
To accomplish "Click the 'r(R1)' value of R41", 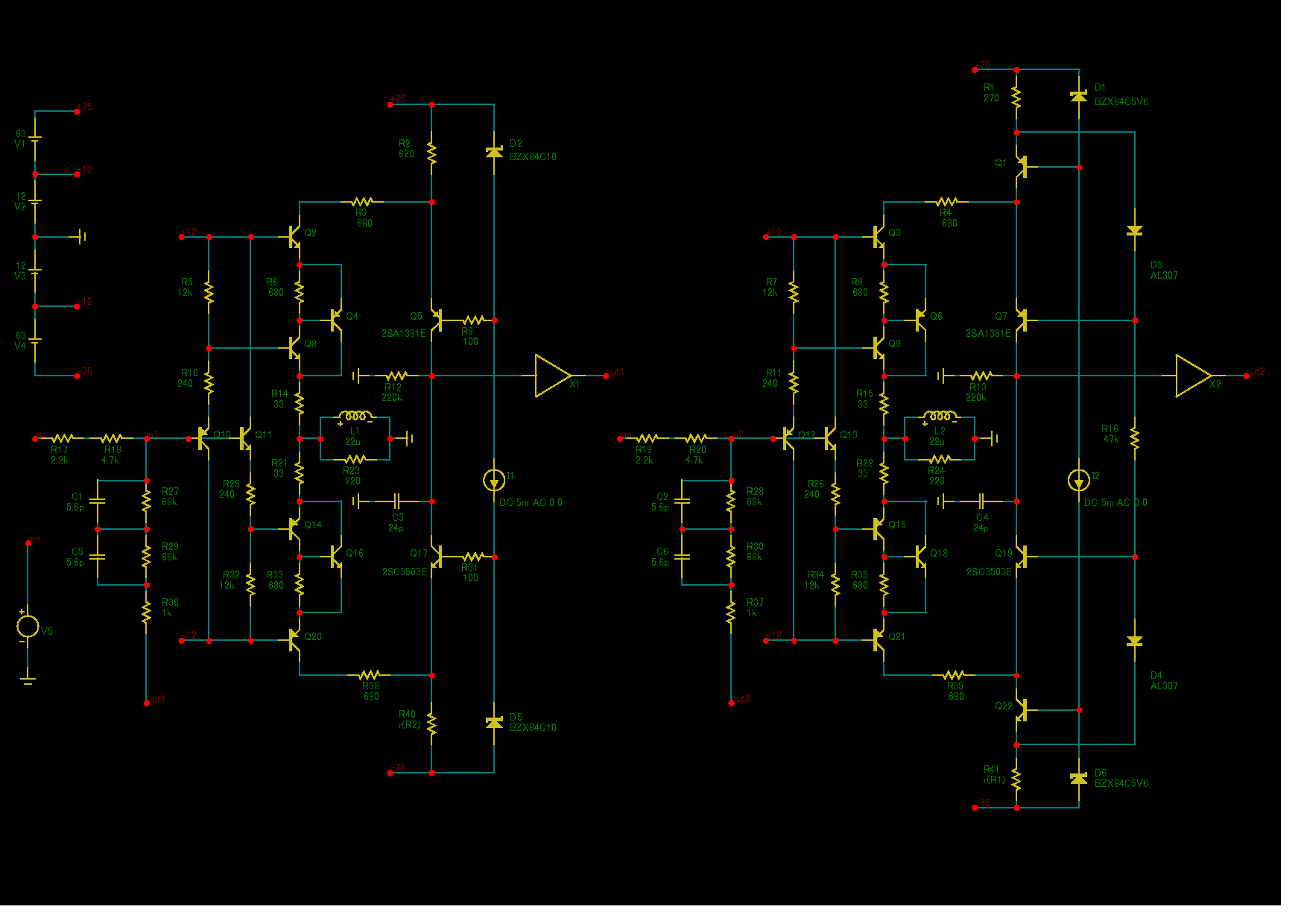I will pos(994,779).
